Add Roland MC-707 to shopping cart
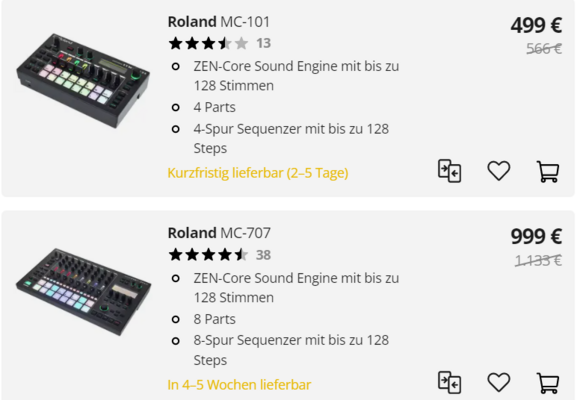Screen dimensions: 580x400 (548, 383)
